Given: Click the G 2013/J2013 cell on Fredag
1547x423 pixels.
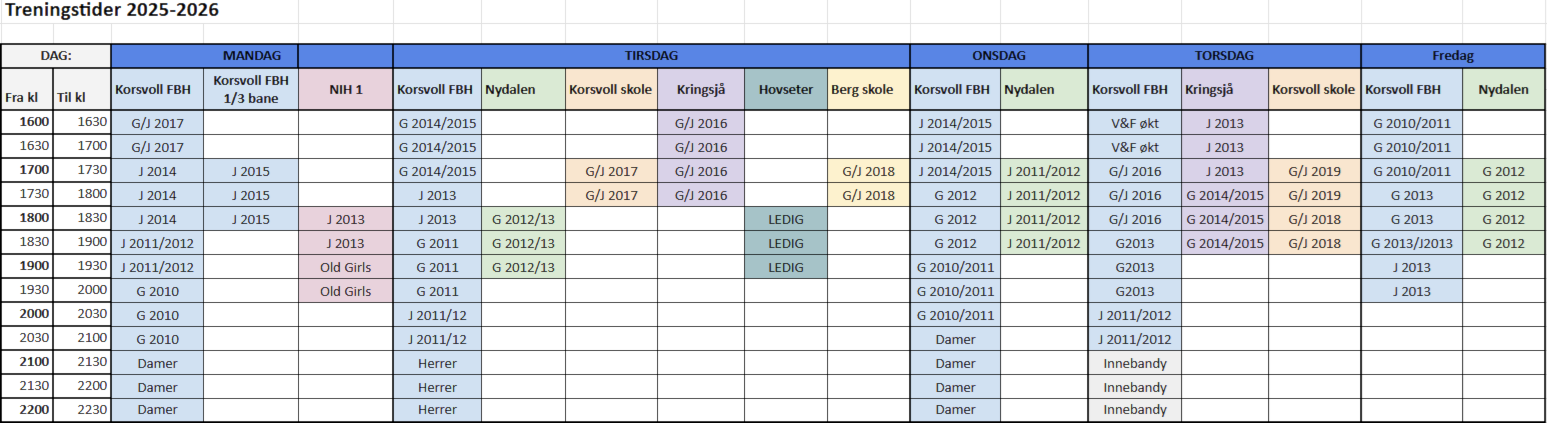Looking at the screenshot, I should pyautogui.click(x=1412, y=243).
